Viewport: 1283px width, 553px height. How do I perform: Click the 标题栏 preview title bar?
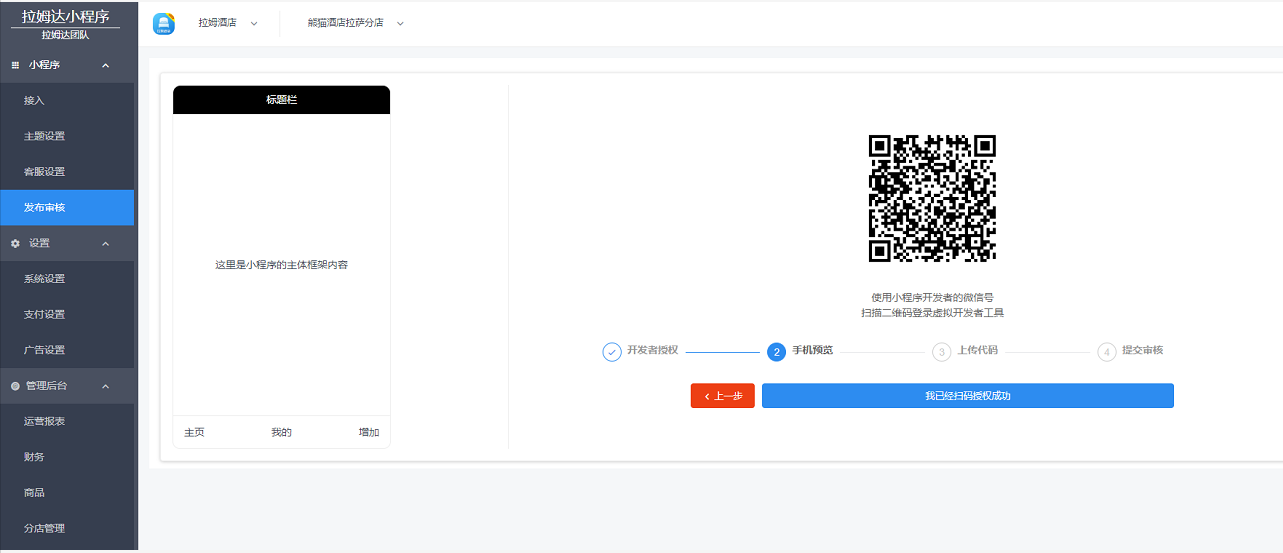point(281,100)
